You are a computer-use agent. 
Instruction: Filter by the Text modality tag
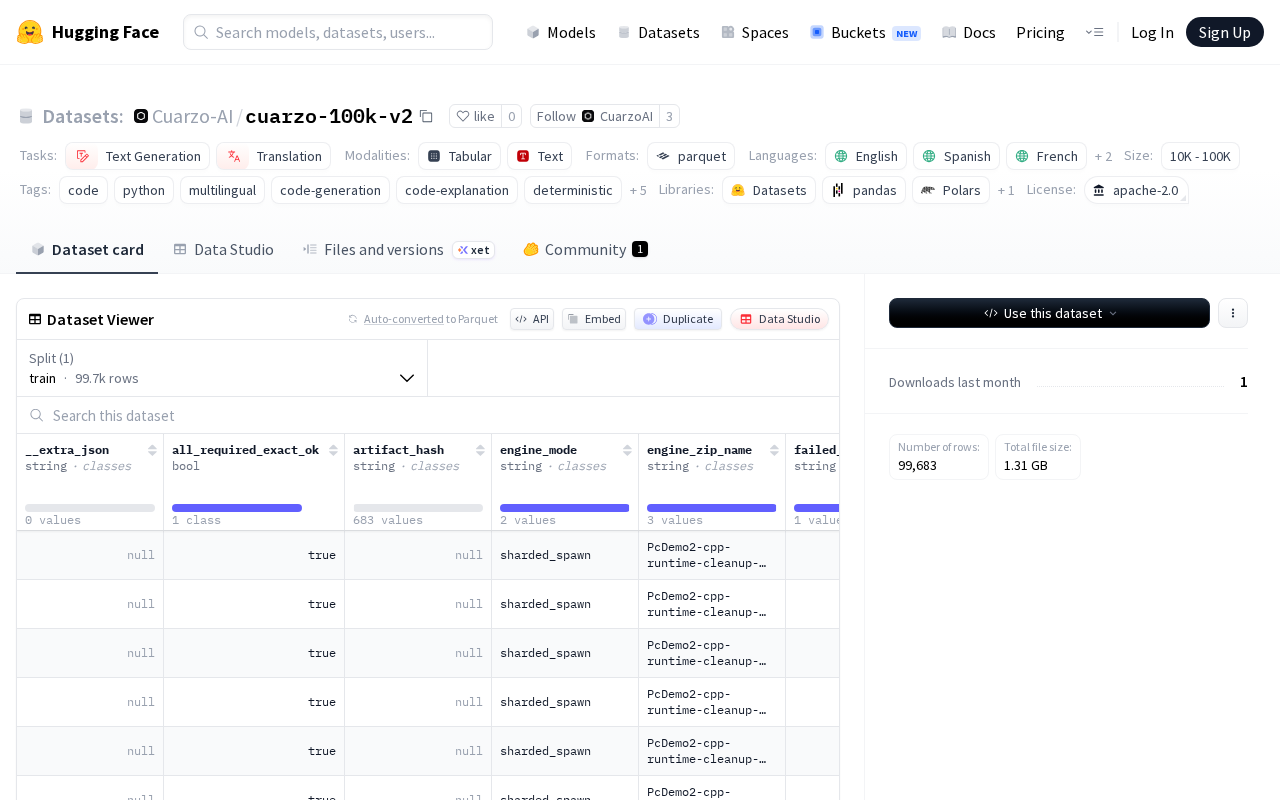[540, 156]
